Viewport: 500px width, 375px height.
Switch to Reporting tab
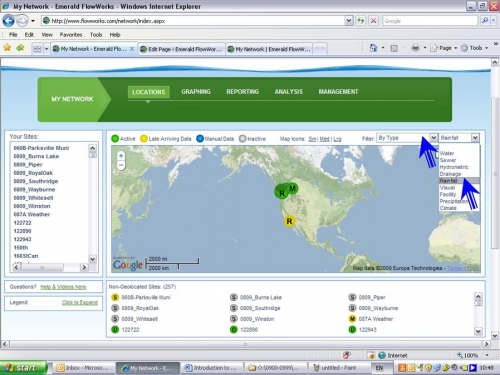point(242,92)
